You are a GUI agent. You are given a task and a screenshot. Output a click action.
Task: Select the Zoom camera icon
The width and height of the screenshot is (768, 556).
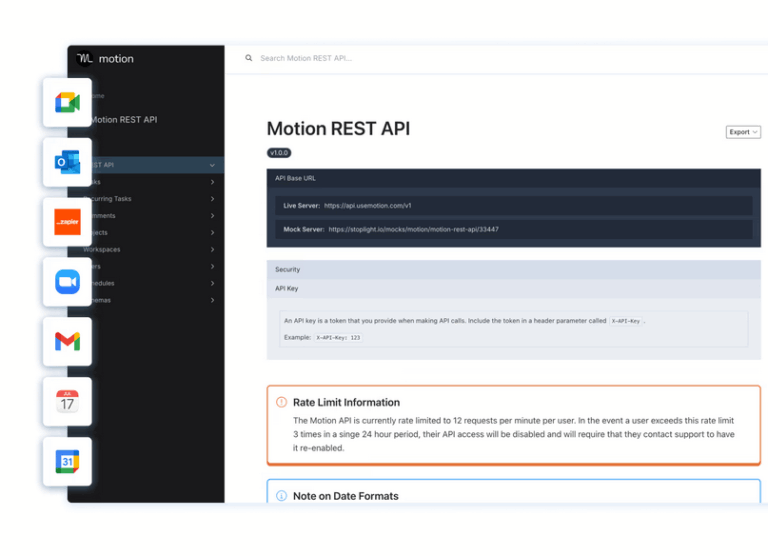tap(67, 282)
